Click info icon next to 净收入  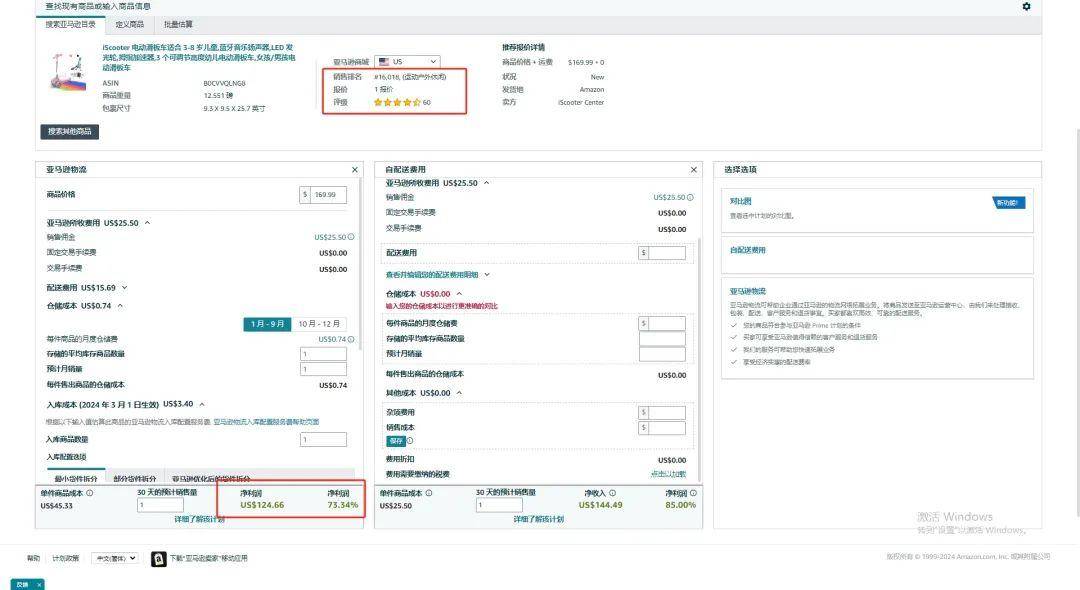[x=612, y=493]
